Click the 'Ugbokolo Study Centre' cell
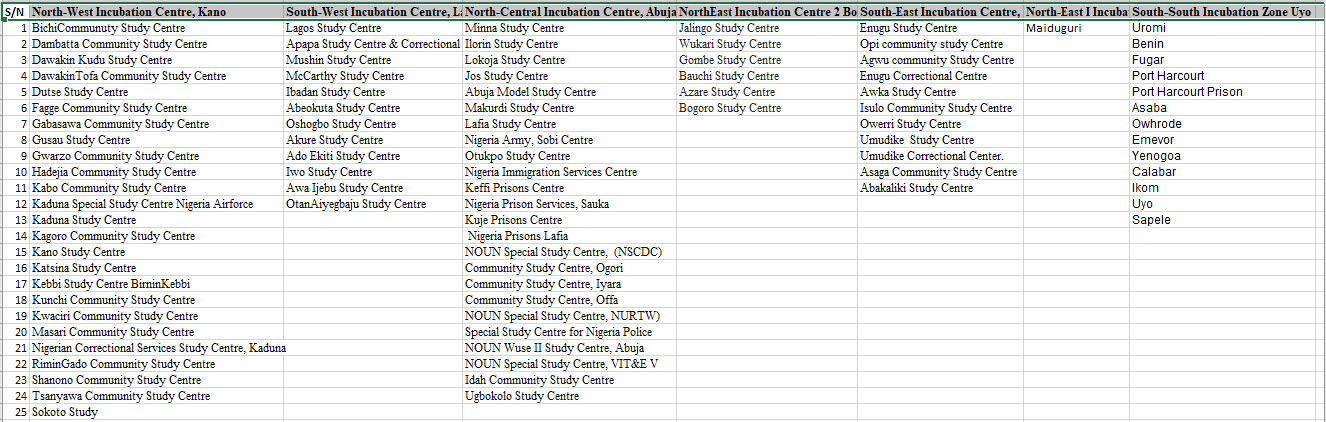This screenshot has width=1326, height=422. point(569,396)
